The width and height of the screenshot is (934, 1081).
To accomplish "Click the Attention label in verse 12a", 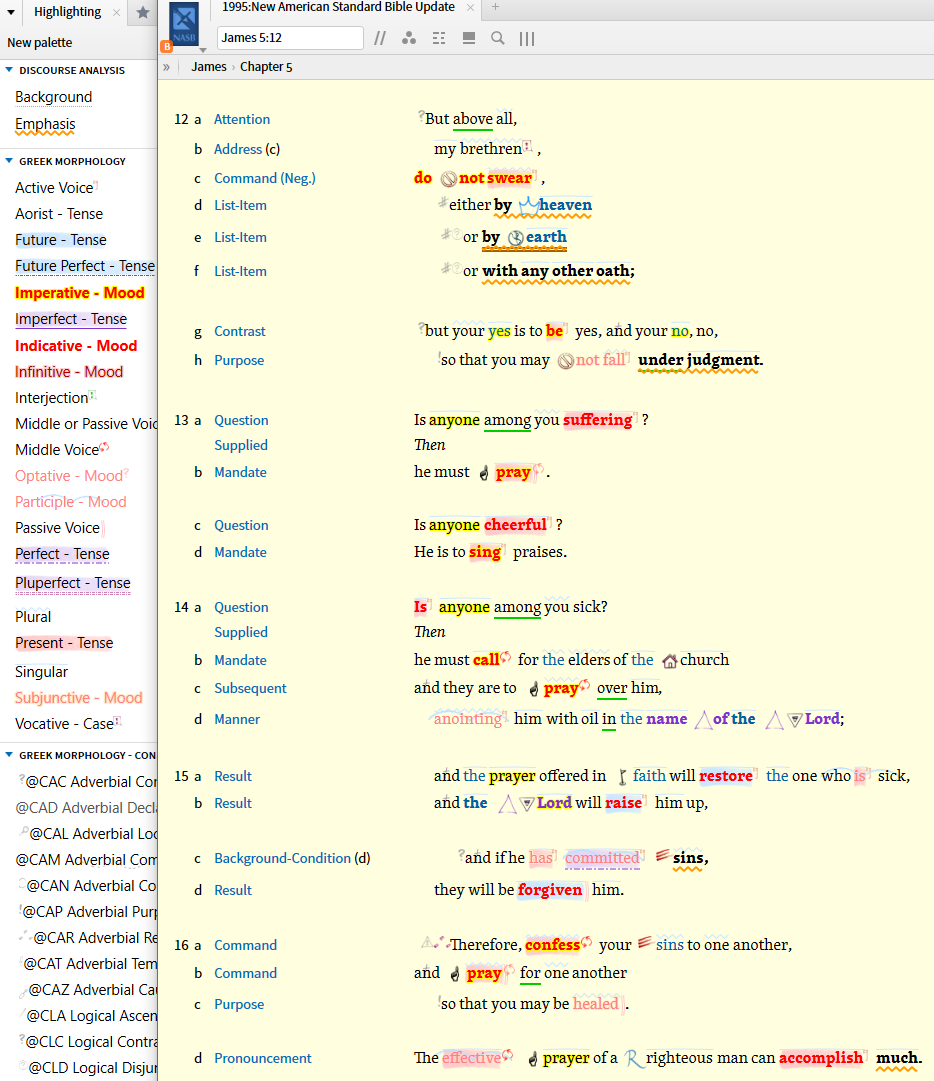I will 242,119.
